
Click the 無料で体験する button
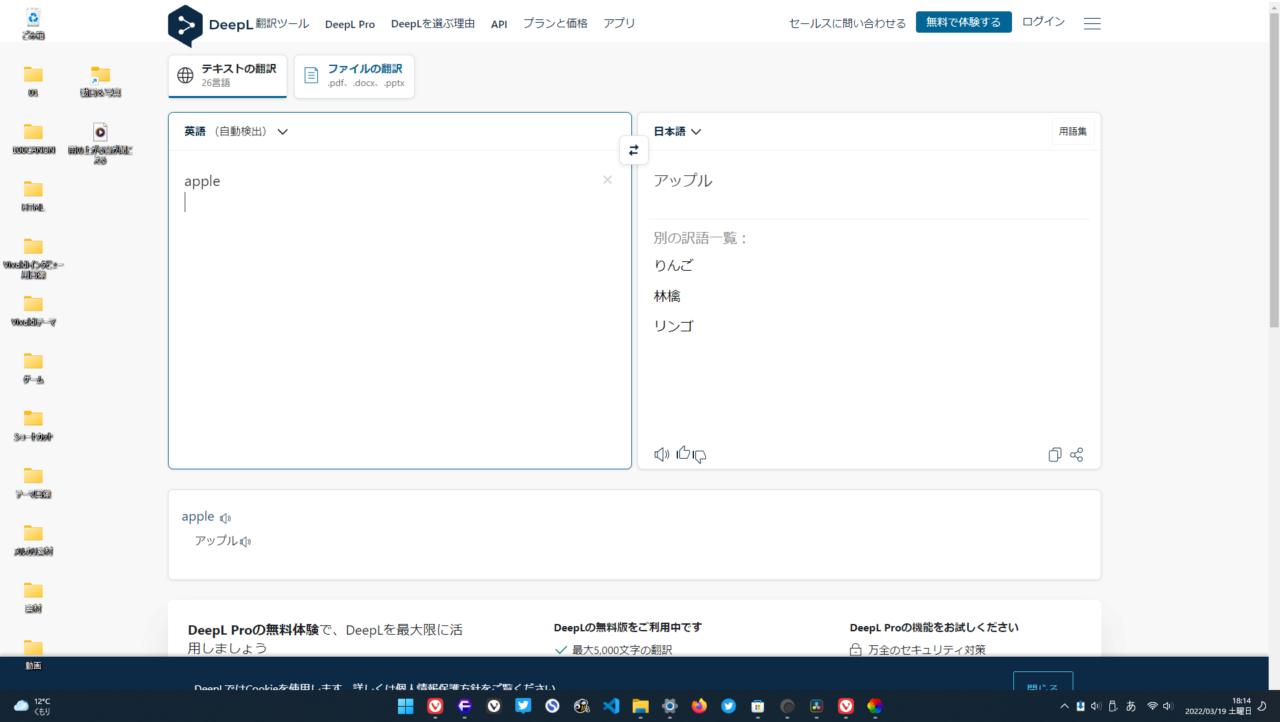coord(964,22)
